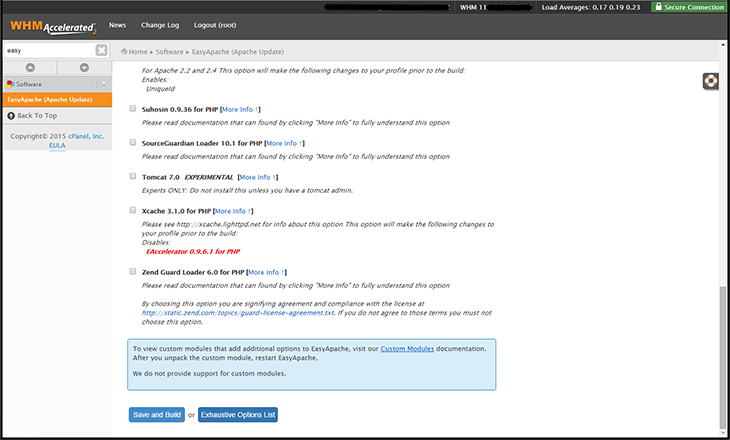Open Tomcat 7.0 More Info link
This screenshot has width=730, height=440.
(257, 177)
